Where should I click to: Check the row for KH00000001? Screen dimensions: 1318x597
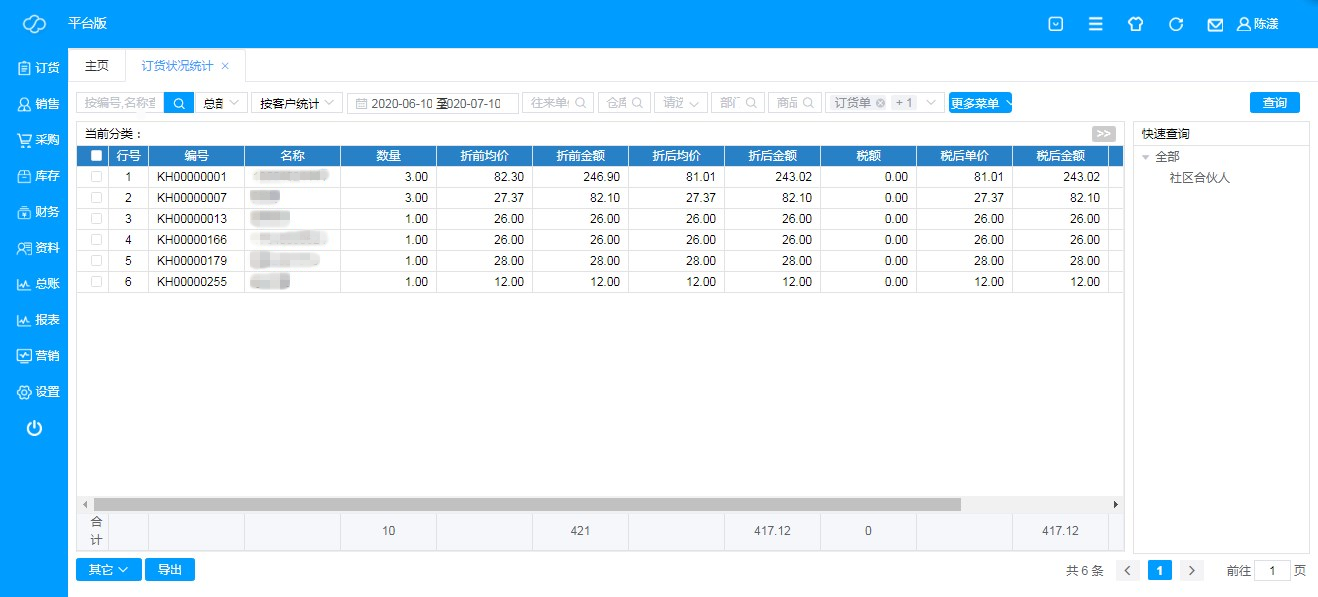(96, 177)
